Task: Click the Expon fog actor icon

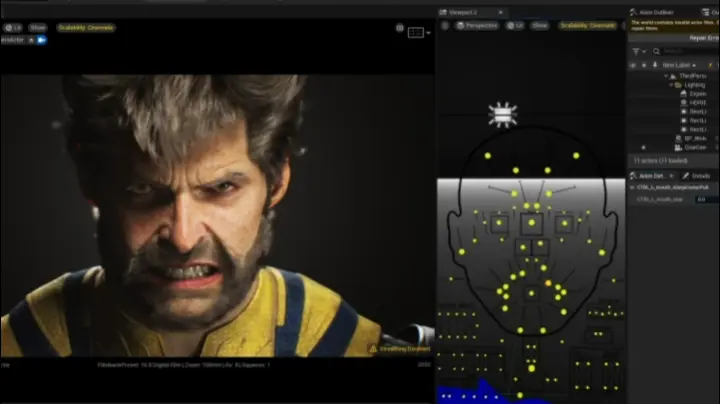Action: [684, 94]
